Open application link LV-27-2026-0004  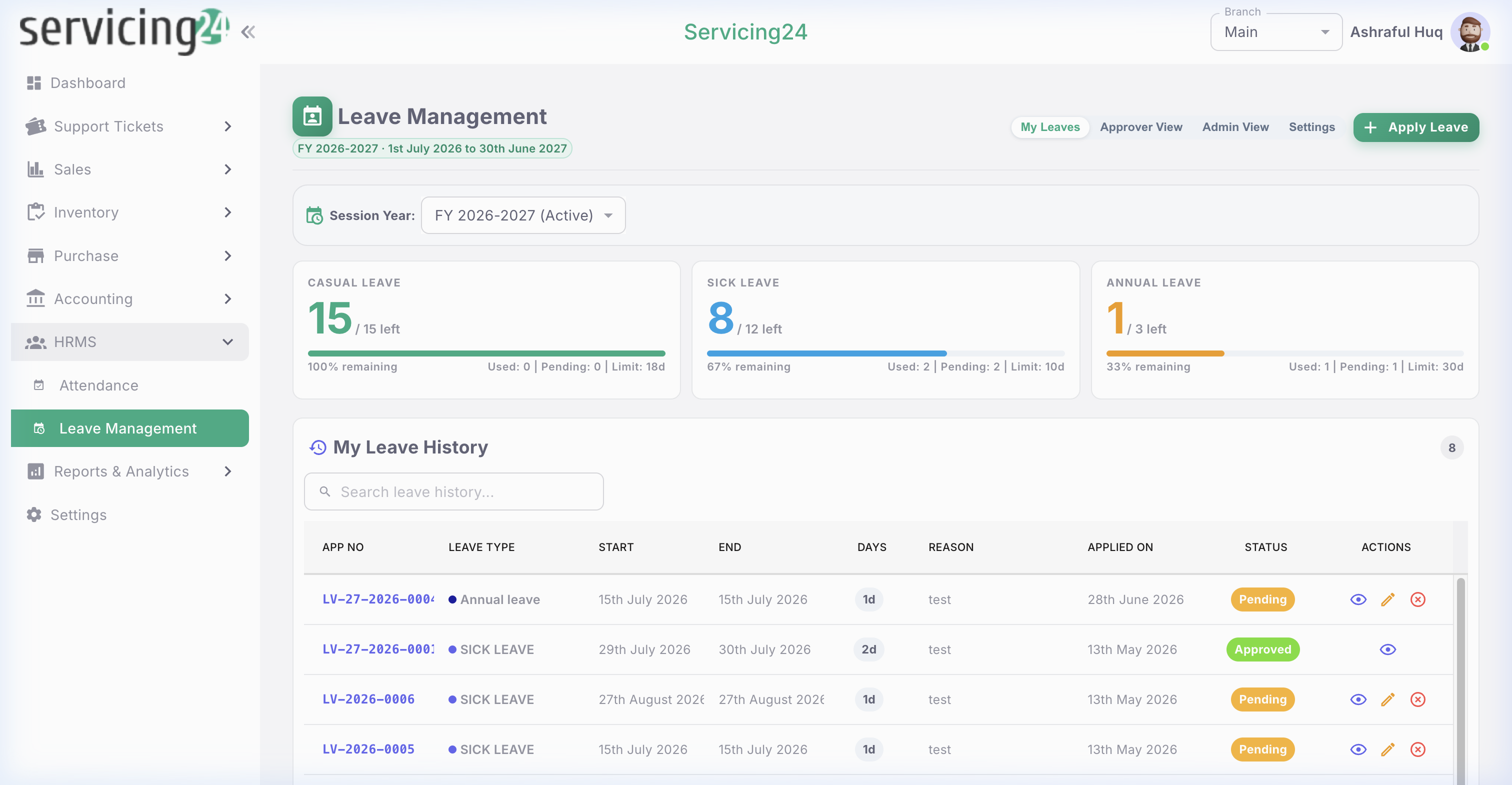tap(378, 599)
